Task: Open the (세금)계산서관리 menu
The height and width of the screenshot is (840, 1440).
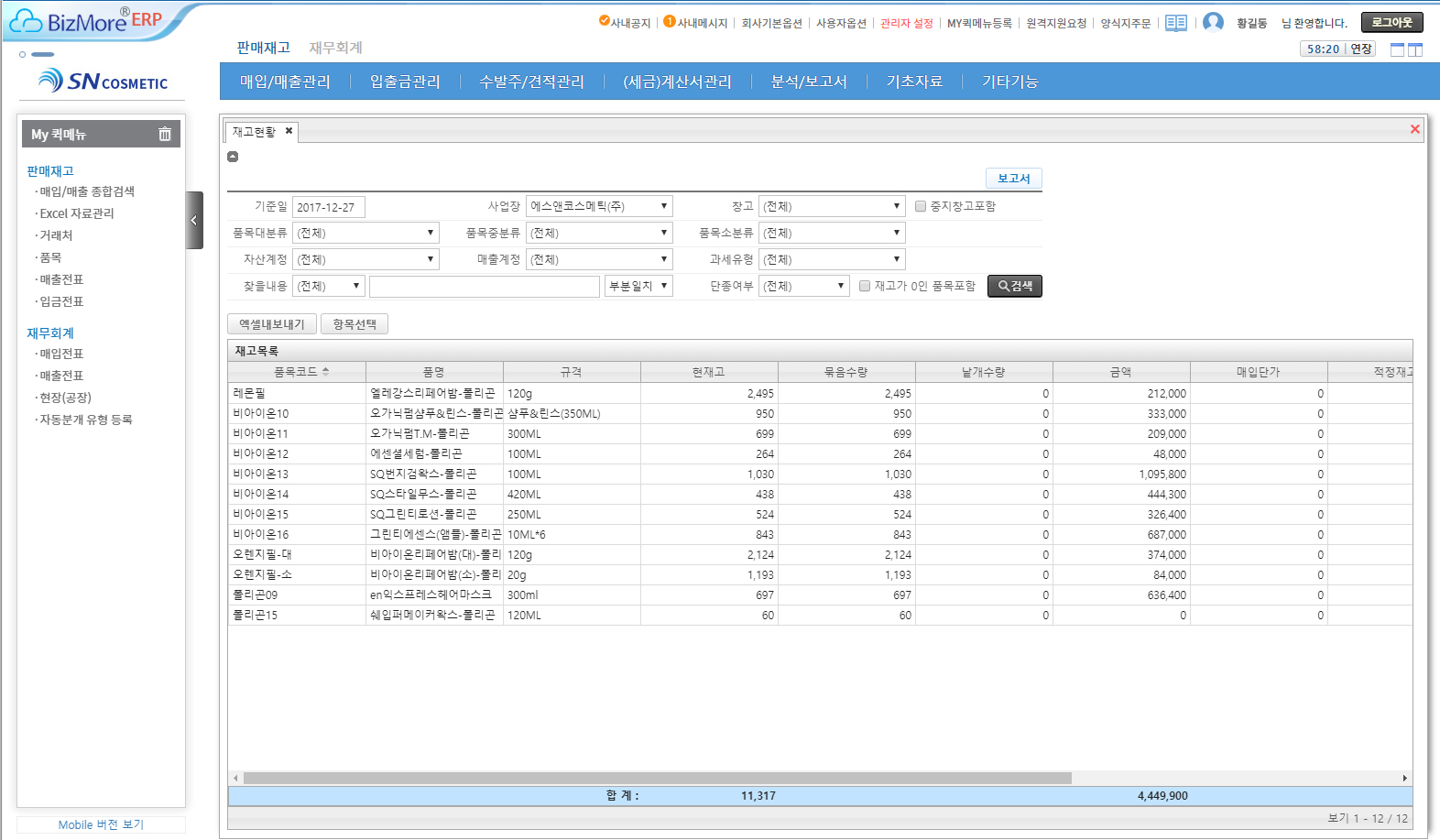Action: click(677, 82)
